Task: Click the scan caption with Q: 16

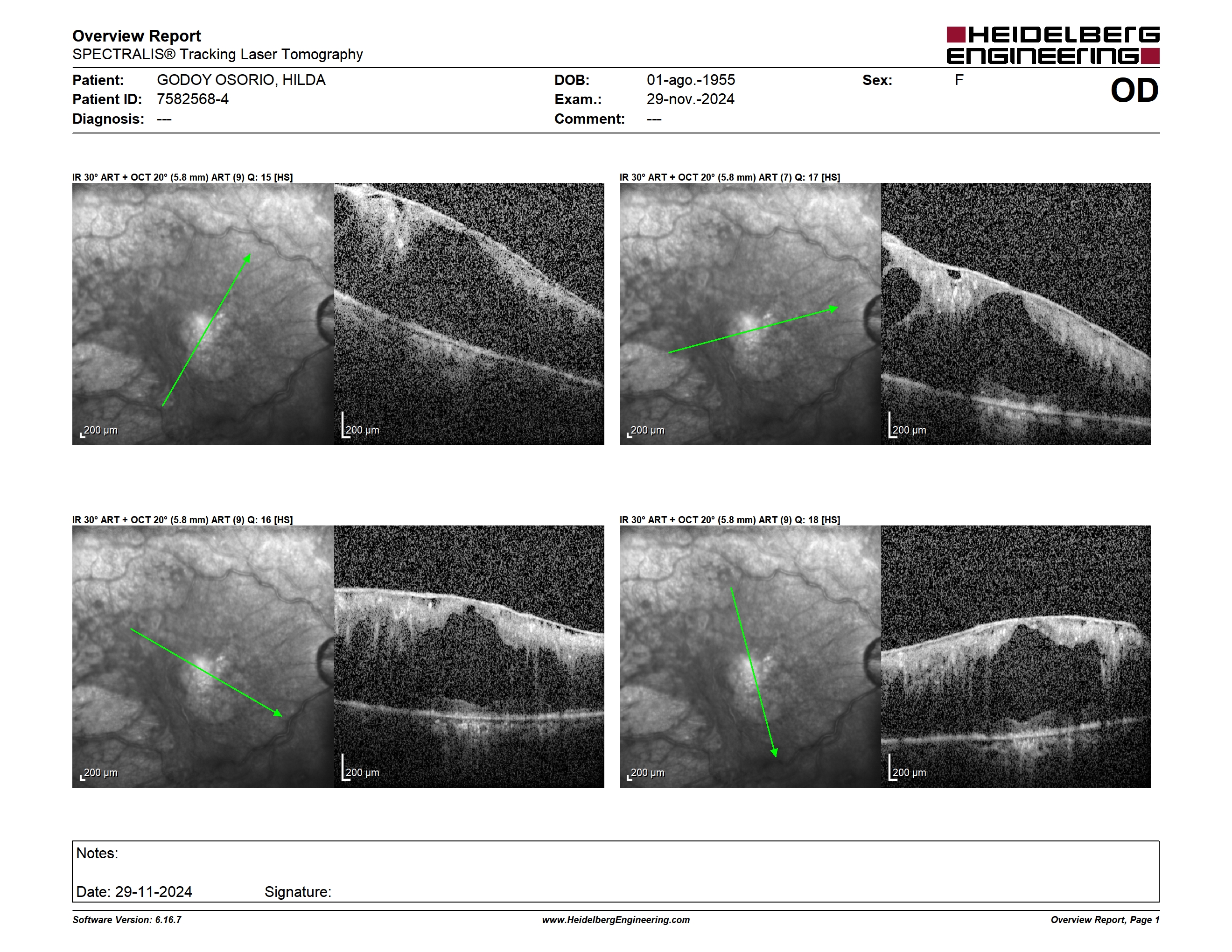Action: click(182, 520)
